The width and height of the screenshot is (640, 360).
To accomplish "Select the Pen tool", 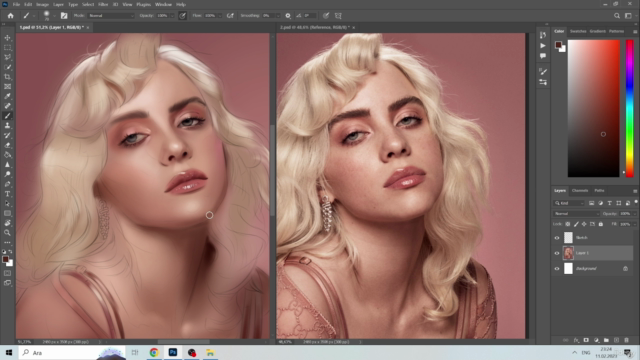I will (x=7, y=184).
